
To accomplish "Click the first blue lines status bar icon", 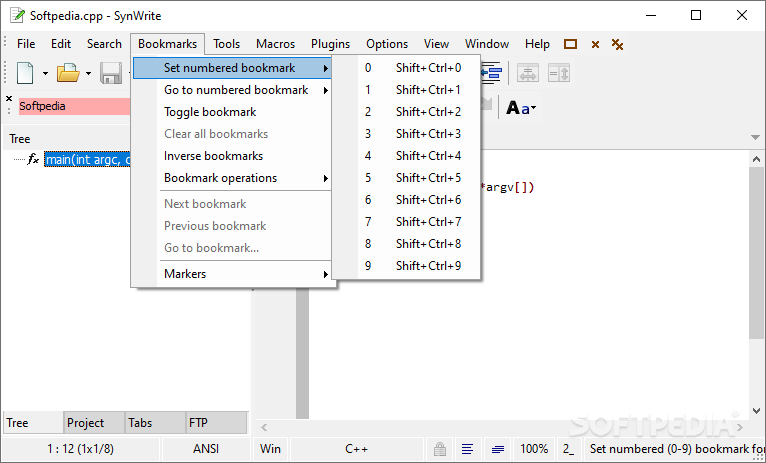I will click(x=468, y=448).
